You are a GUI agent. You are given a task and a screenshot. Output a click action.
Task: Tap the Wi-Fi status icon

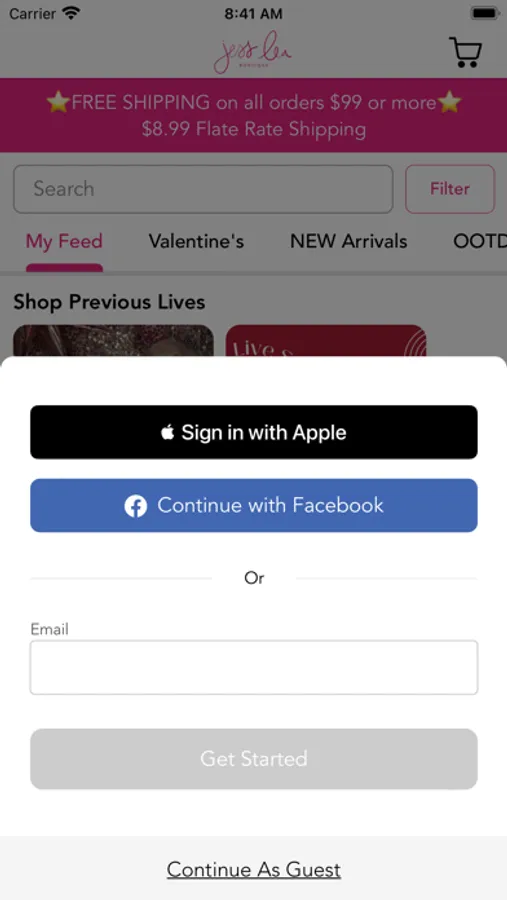point(72,13)
